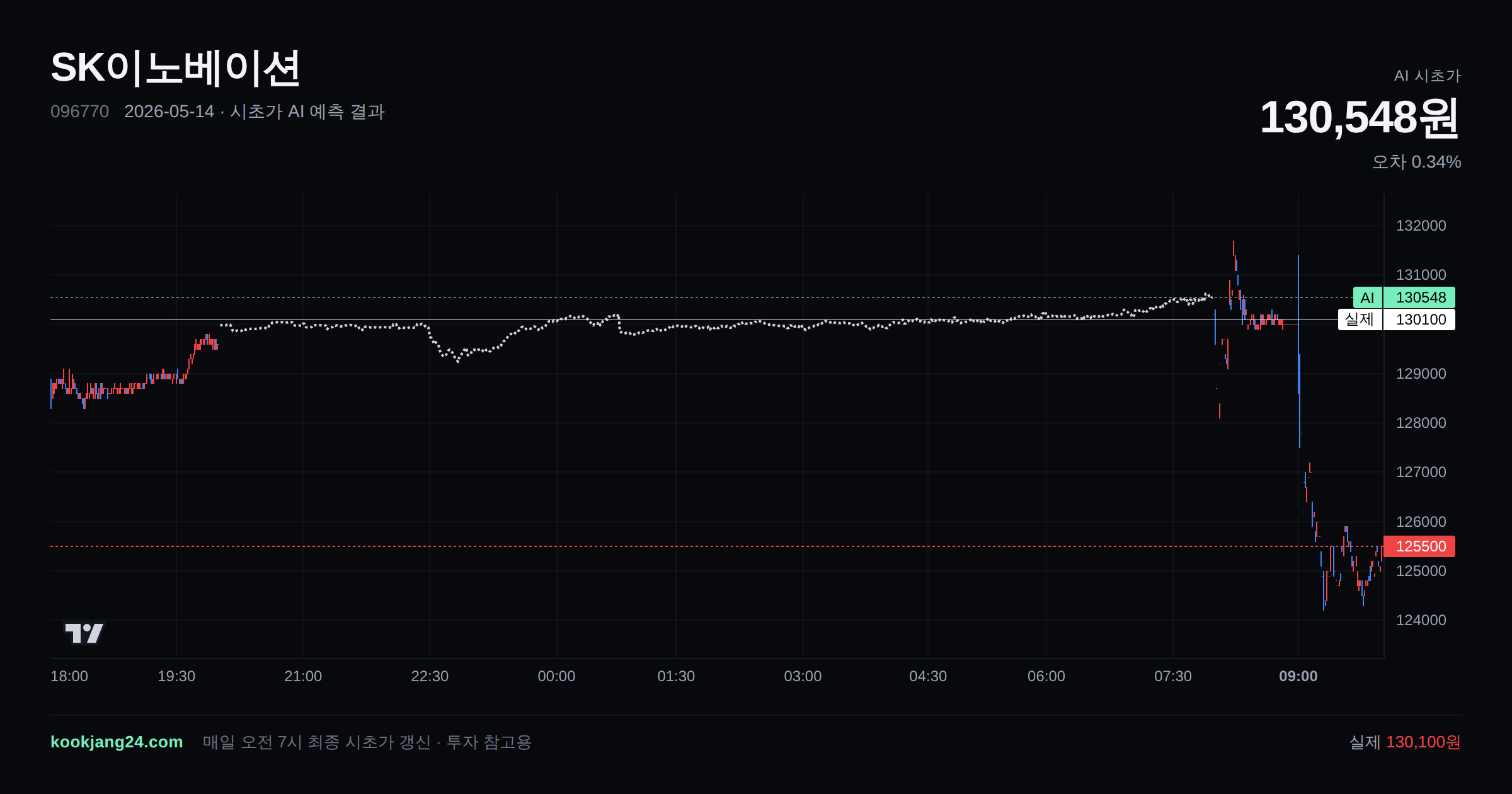Click the 126000 price axis label
The width and height of the screenshot is (1512, 794).
pyautogui.click(x=1421, y=522)
